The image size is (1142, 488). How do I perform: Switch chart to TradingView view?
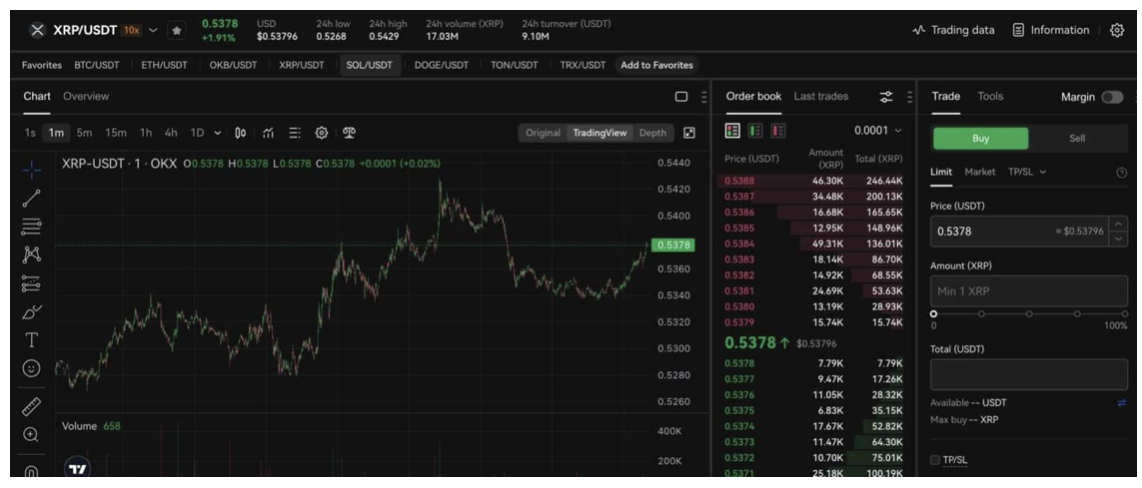(x=599, y=133)
